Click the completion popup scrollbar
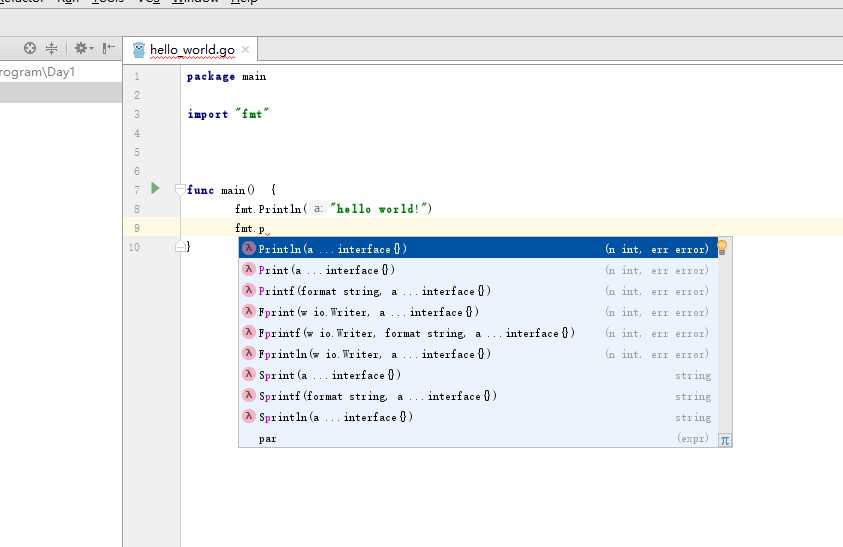Viewport: 843px width, 547px height. coord(725,344)
